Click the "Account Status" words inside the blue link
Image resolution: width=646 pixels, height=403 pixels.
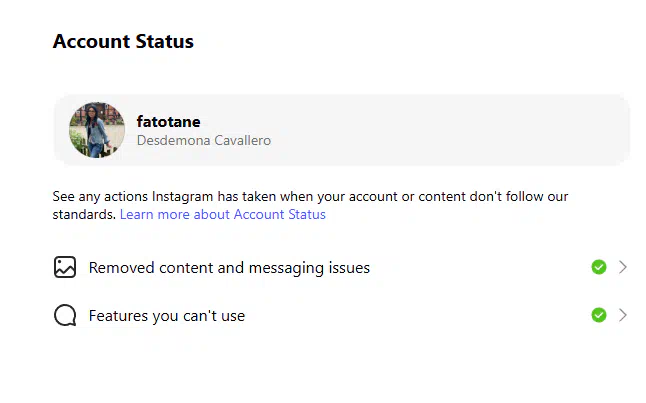pyautogui.click(x=280, y=214)
